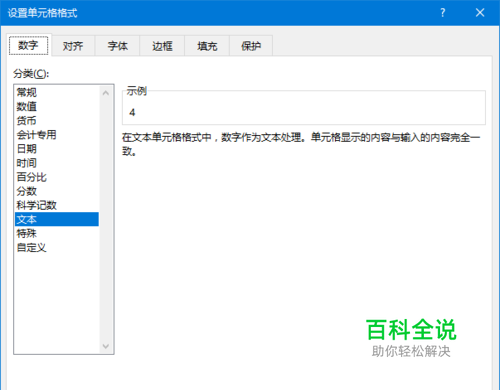Click scroll-down arrow of category list
Image resolution: width=500 pixels, height=390 pixels.
tap(106, 346)
